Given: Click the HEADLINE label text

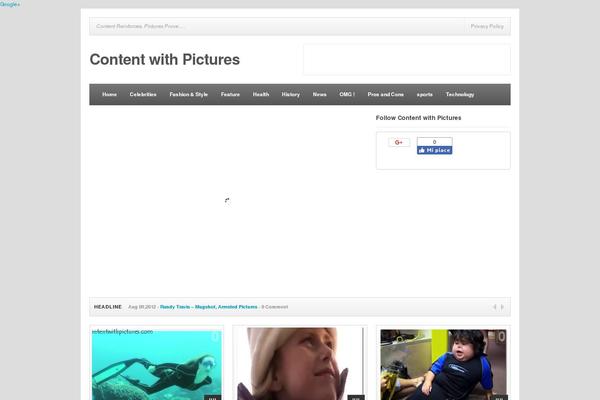Looking at the screenshot, I should [108, 307].
